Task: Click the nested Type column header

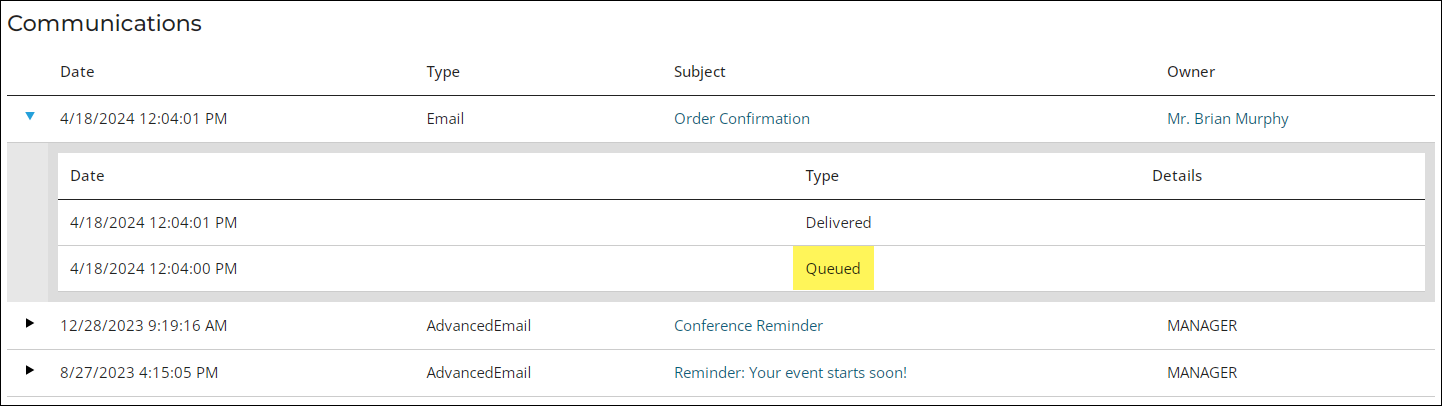Action: pyautogui.click(x=822, y=176)
